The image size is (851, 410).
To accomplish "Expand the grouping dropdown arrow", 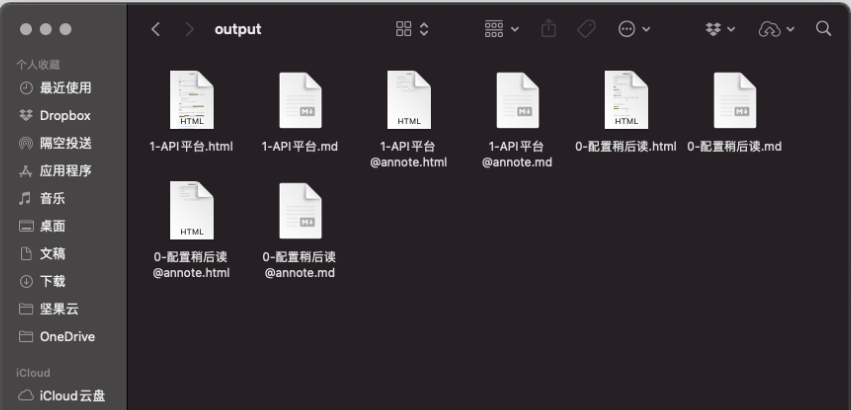I will 515,29.
